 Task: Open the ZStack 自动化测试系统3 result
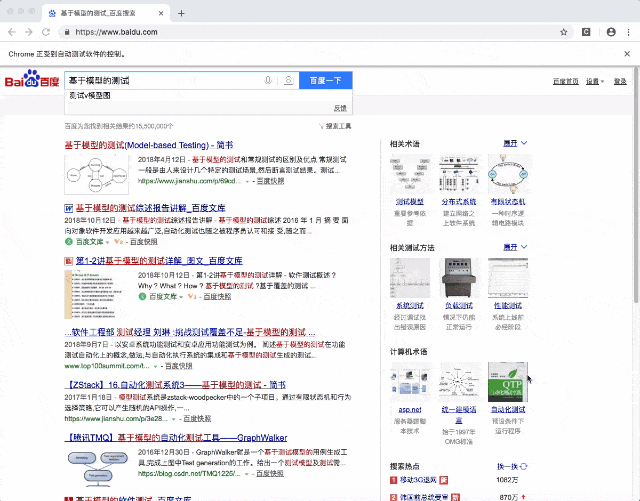[x=175, y=385]
